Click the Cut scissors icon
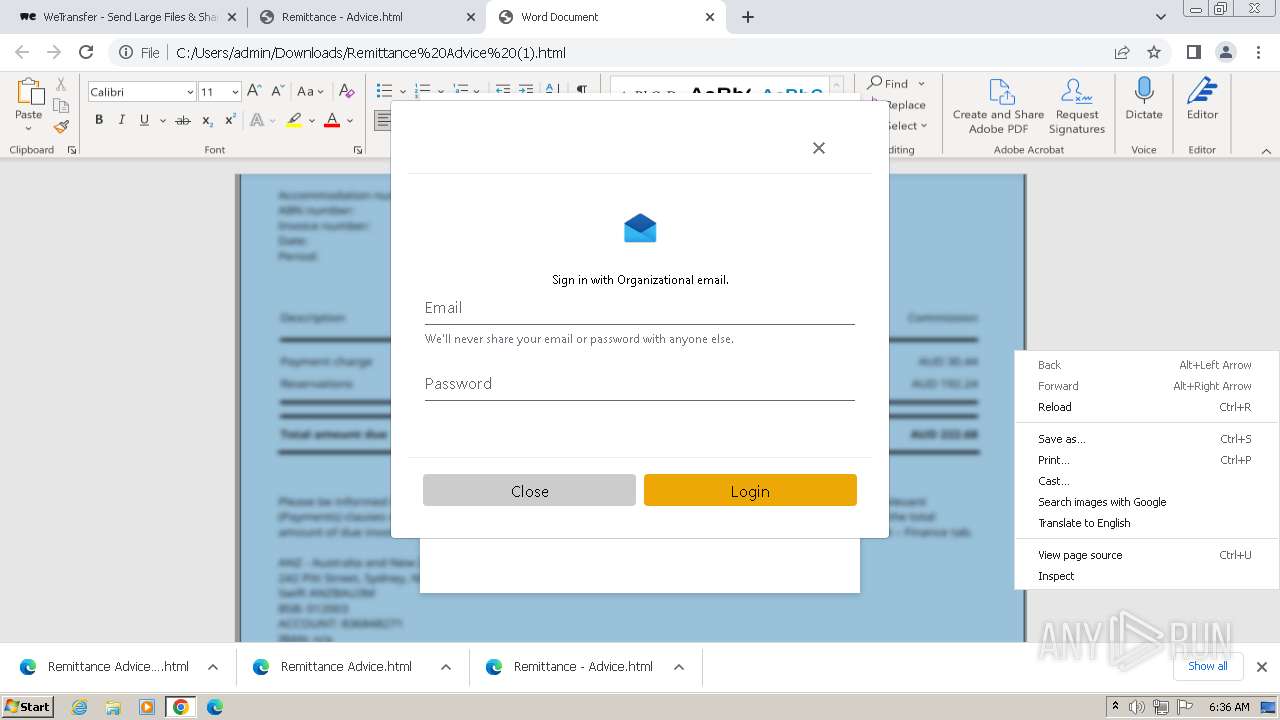1280x720 pixels. 61,85
